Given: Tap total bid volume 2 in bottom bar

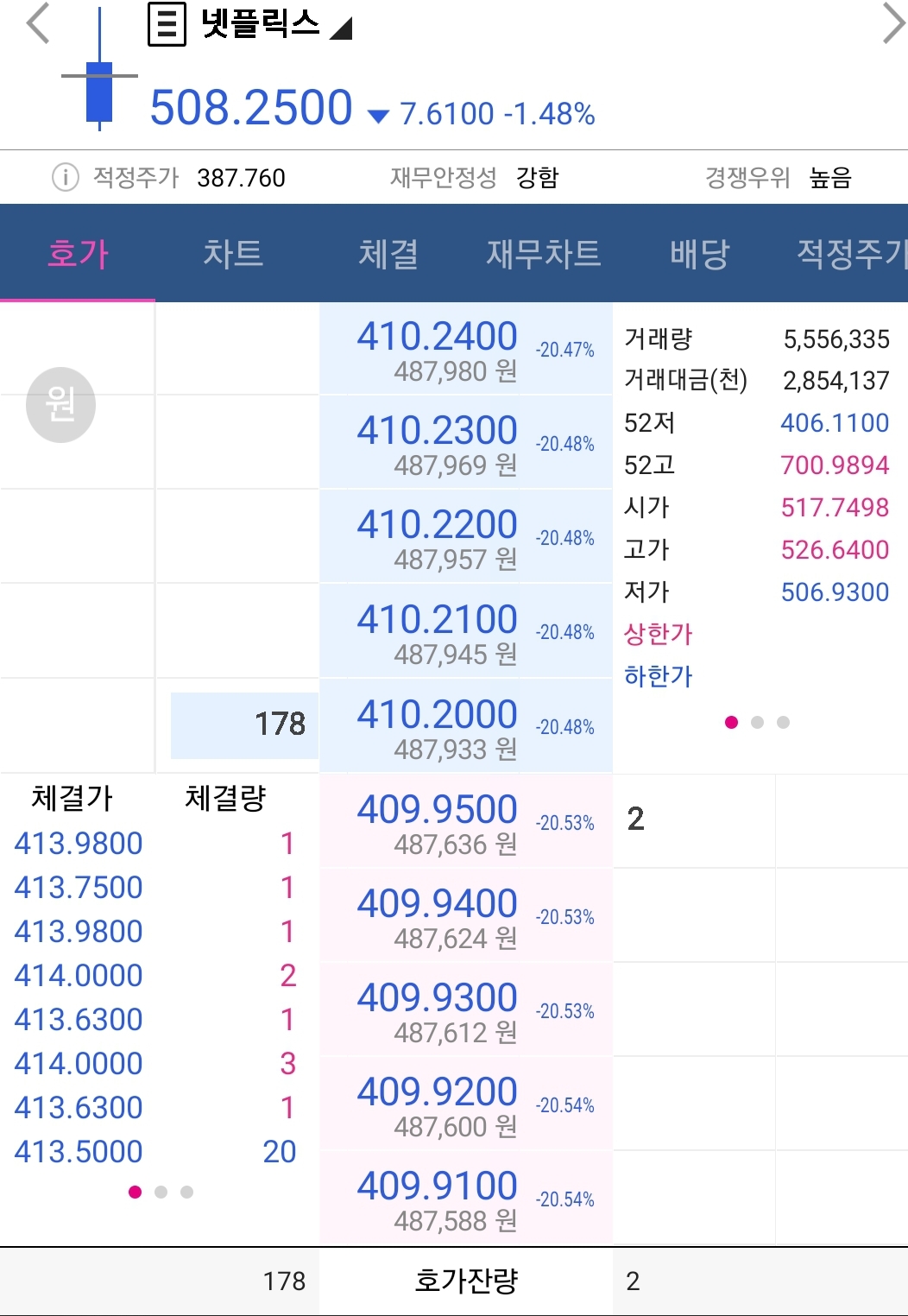Looking at the screenshot, I should pos(633,1281).
